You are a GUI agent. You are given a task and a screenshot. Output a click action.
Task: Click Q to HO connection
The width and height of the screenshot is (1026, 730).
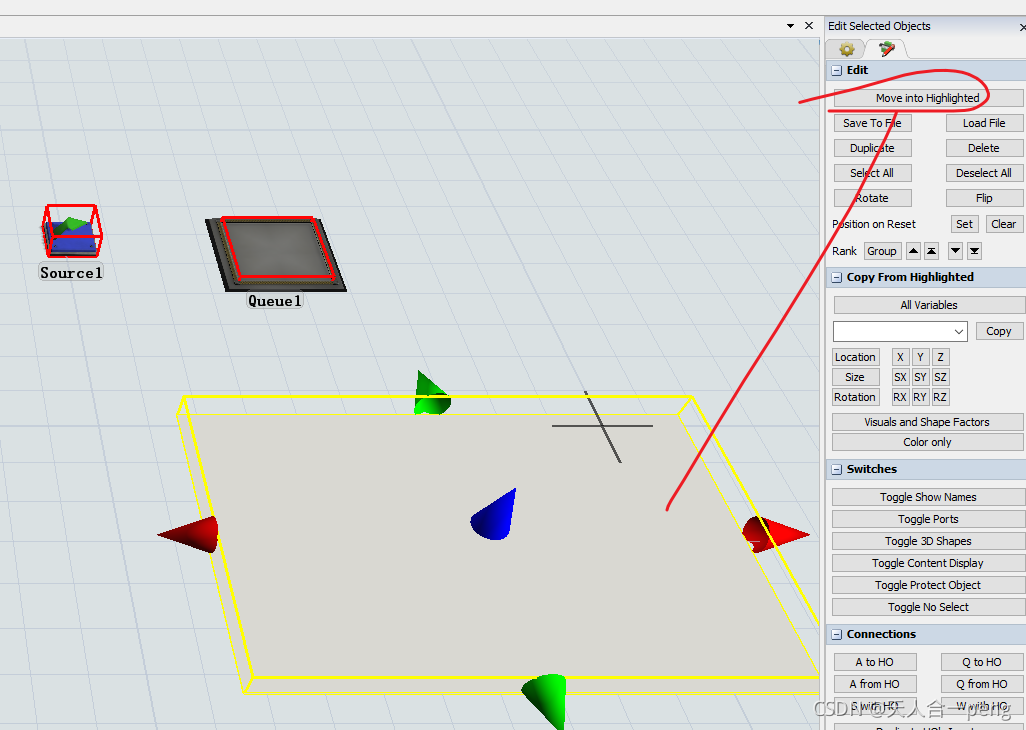(x=982, y=662)
